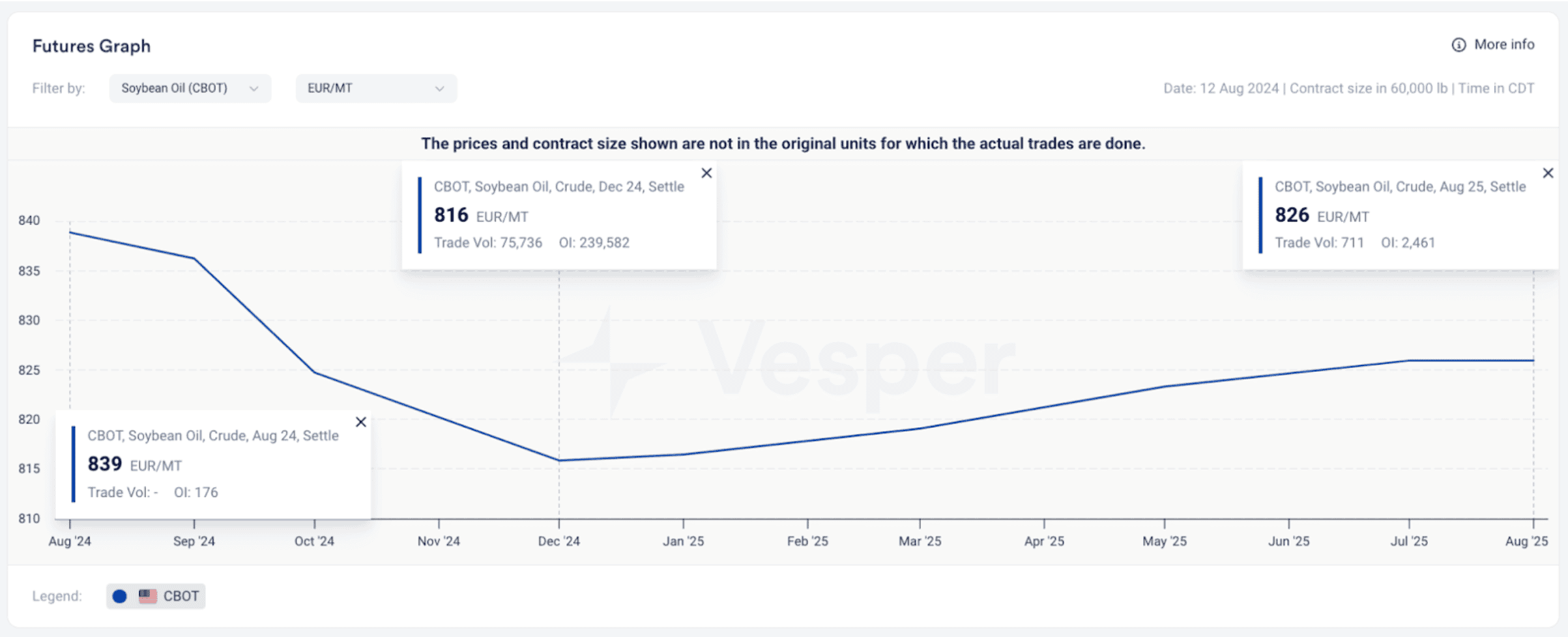Click the Sep '24 point on line
This screenshot has height=637, width=1568.
(x=194, y=259)
